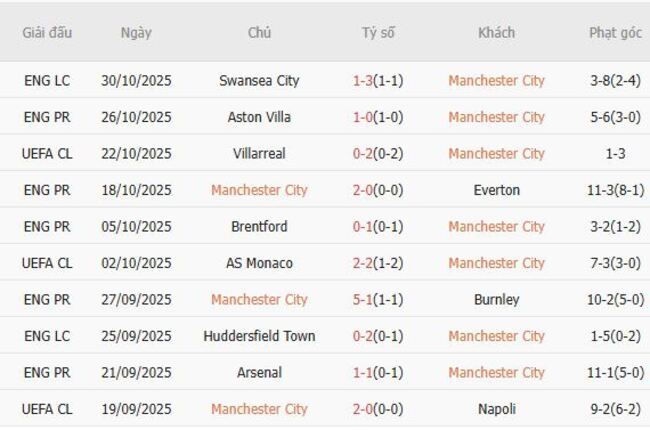
Task: Open the 5-1 score against Burnley
Action: (364, 299)
